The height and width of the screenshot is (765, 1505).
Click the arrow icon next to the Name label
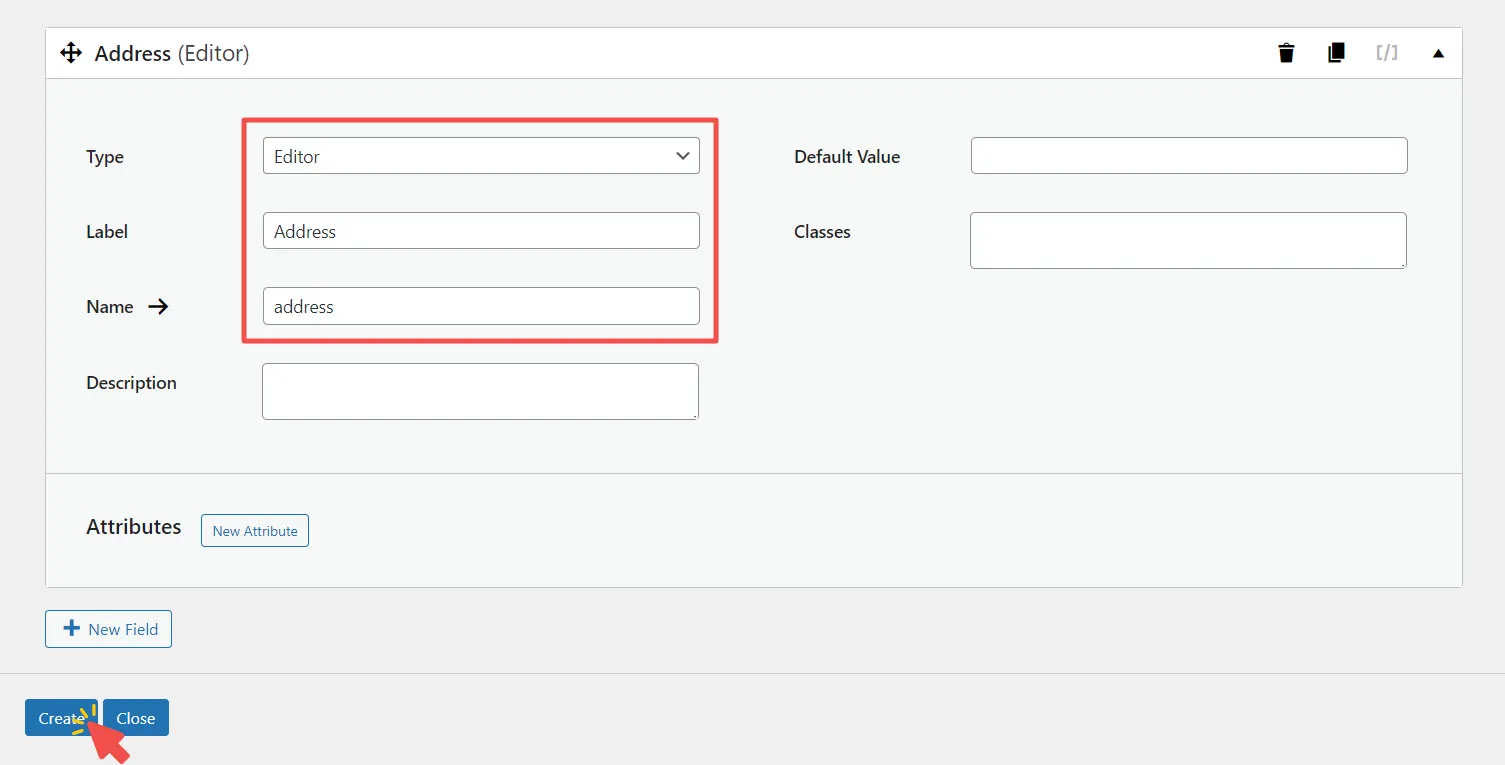coord(158,307)
